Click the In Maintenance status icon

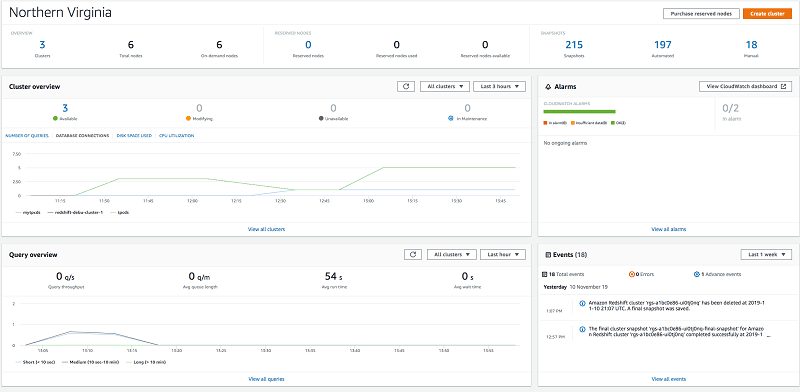click(x=451, y=118)
